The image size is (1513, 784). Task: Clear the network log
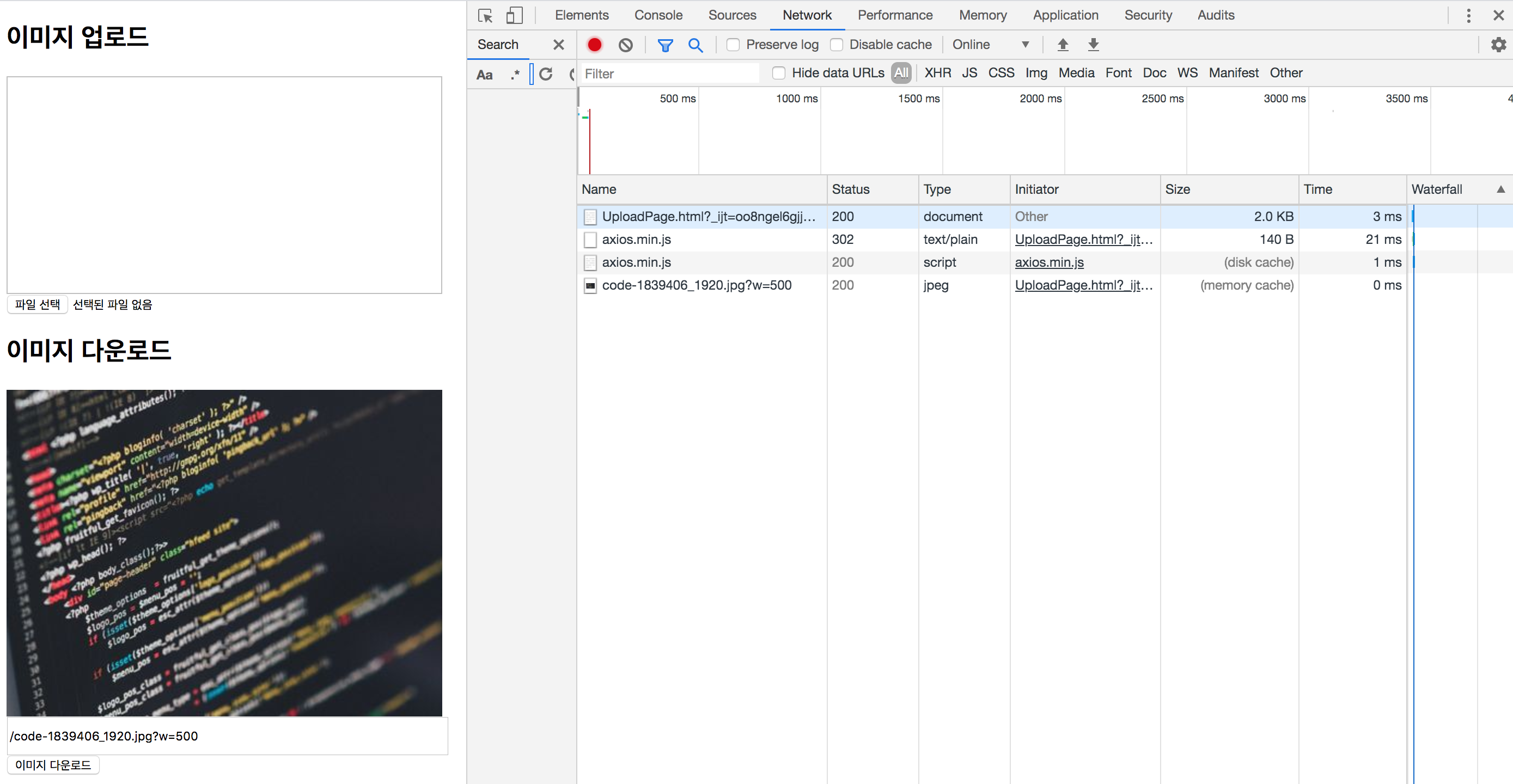tap(626, 45)
